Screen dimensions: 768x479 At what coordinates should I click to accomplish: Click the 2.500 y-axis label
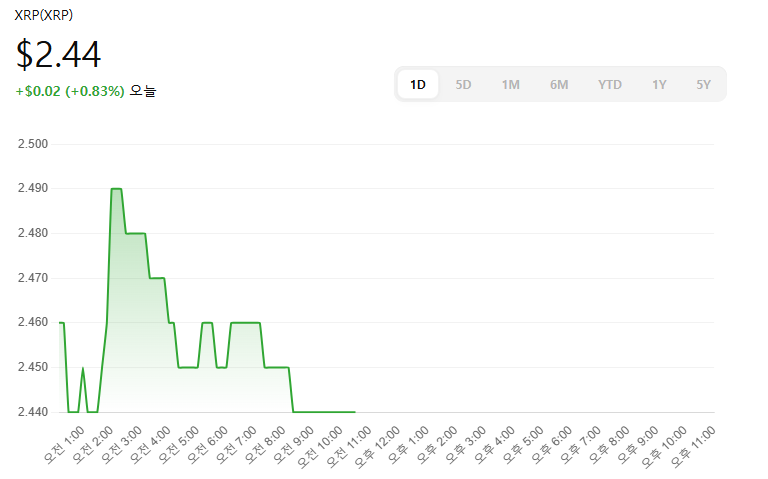point(33,144)
